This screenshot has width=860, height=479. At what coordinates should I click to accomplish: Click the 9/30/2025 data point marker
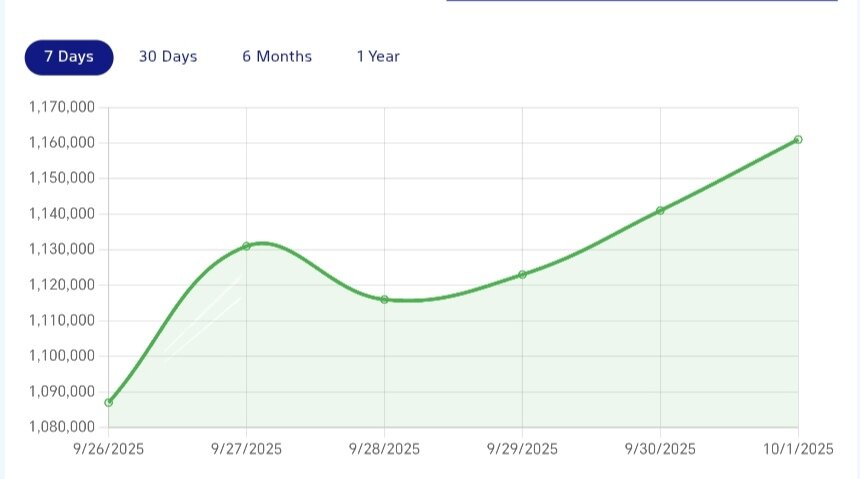pos(660,210)
